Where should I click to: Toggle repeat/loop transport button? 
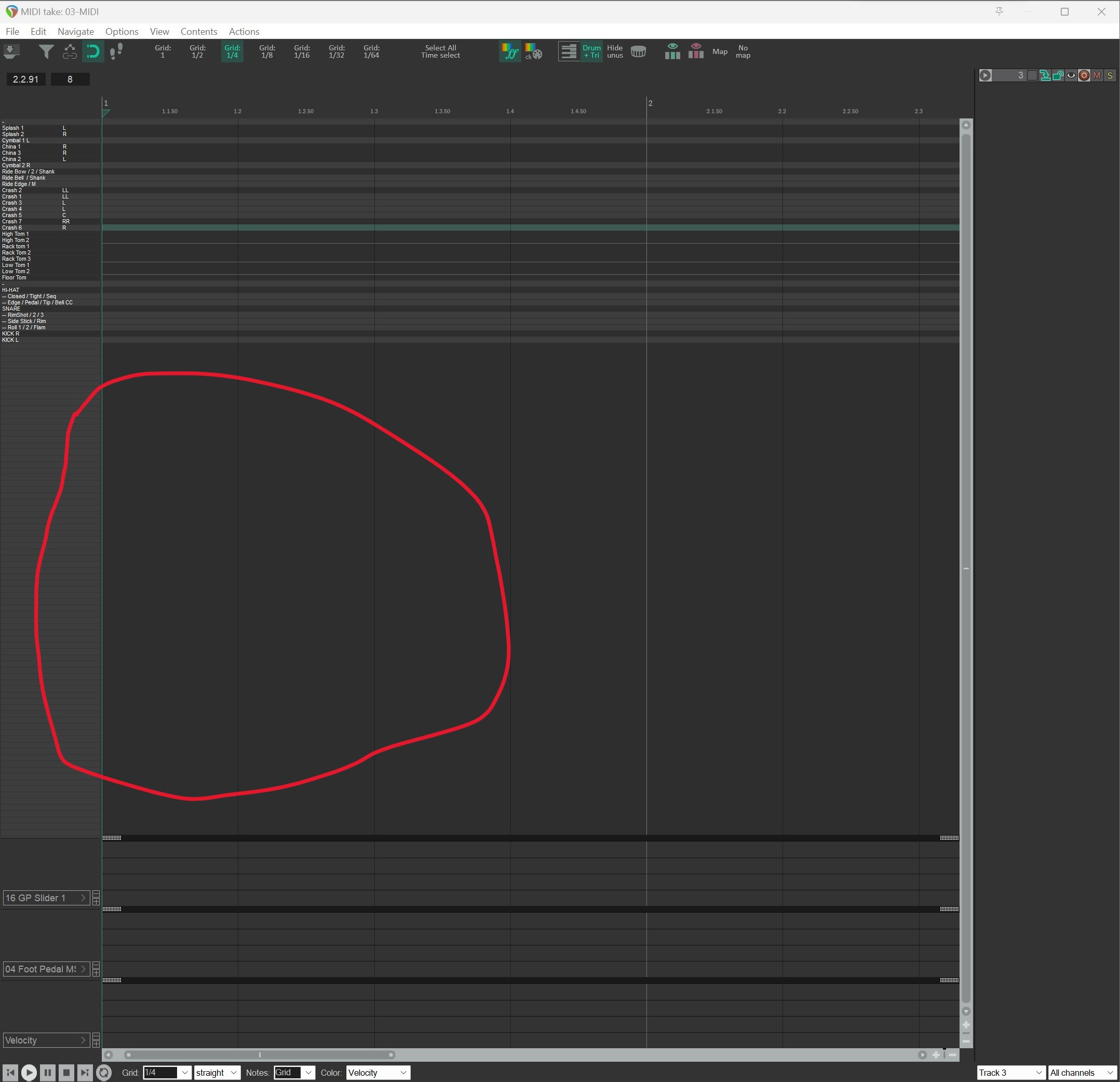(103, 1072)
